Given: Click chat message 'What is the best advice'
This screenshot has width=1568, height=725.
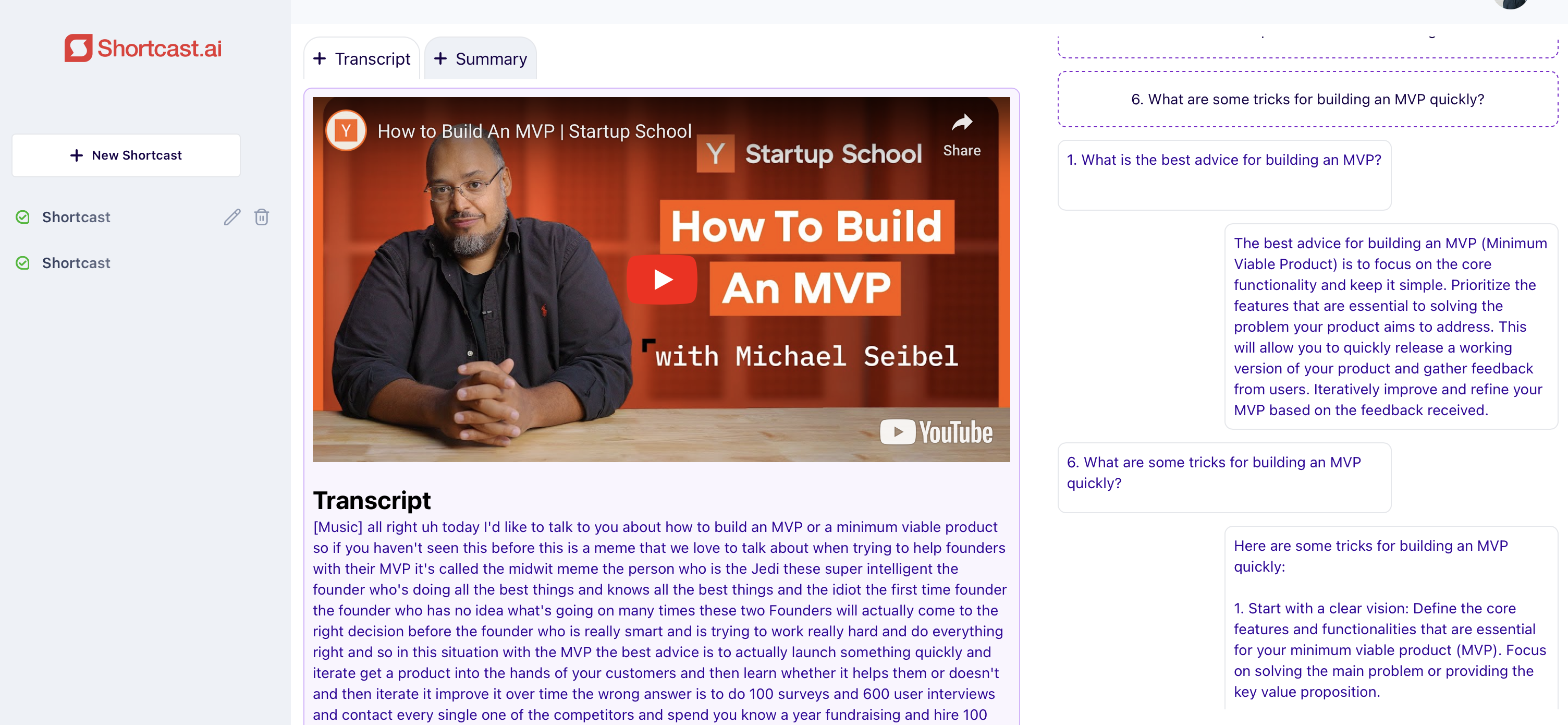Looking at the screenshot, I should (x=1224, y=175).
